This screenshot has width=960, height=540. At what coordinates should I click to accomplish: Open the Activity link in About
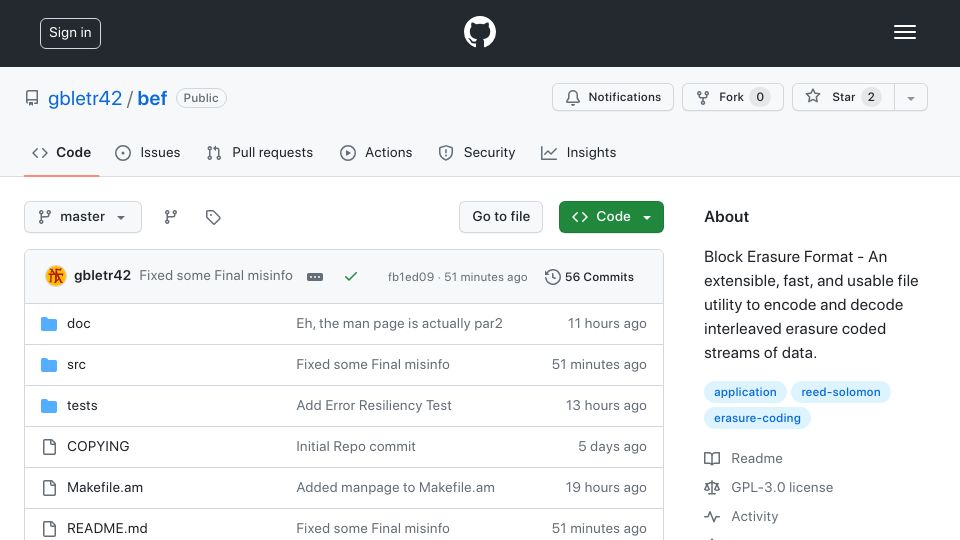coord(741,517)
